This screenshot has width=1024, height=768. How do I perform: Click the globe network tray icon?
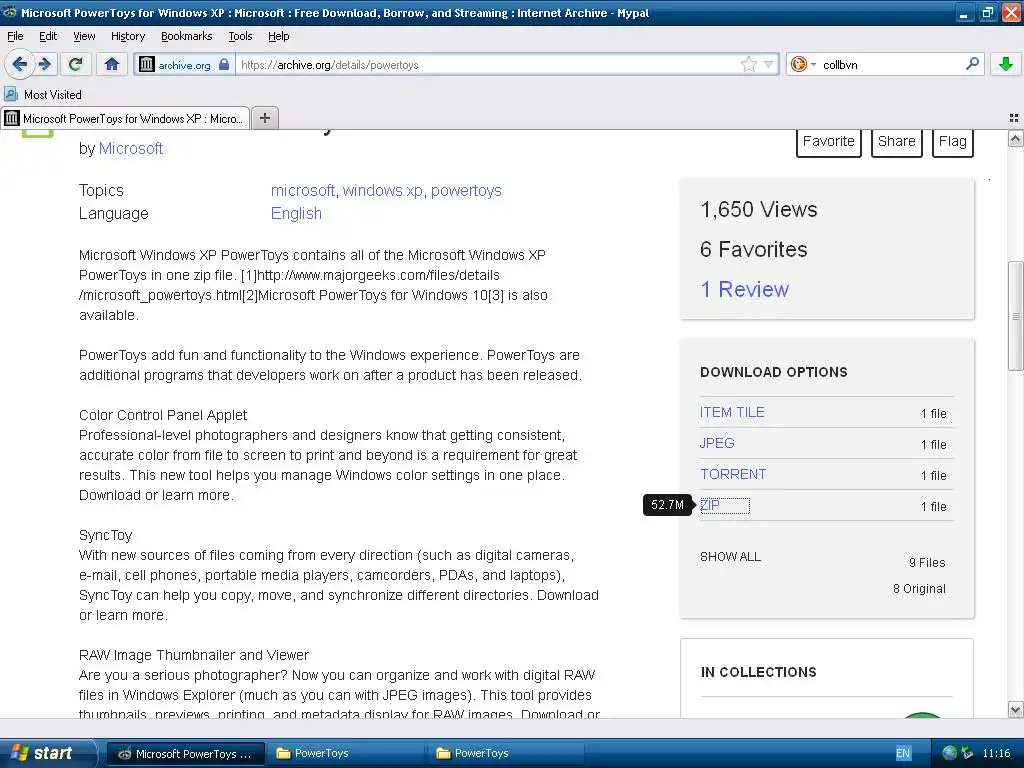(x=950, y=754)
